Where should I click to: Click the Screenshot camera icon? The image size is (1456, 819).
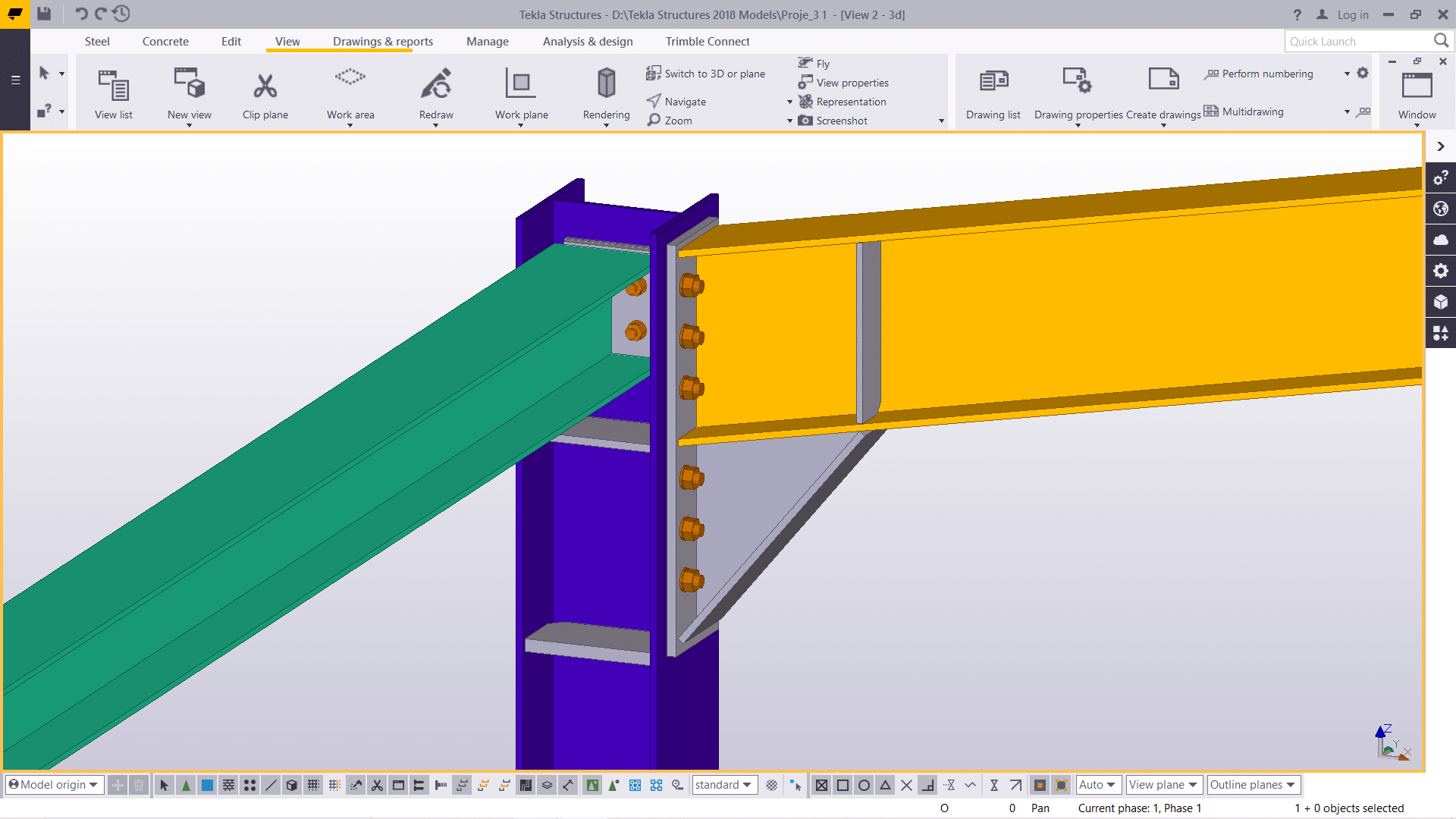coord(805,121)
